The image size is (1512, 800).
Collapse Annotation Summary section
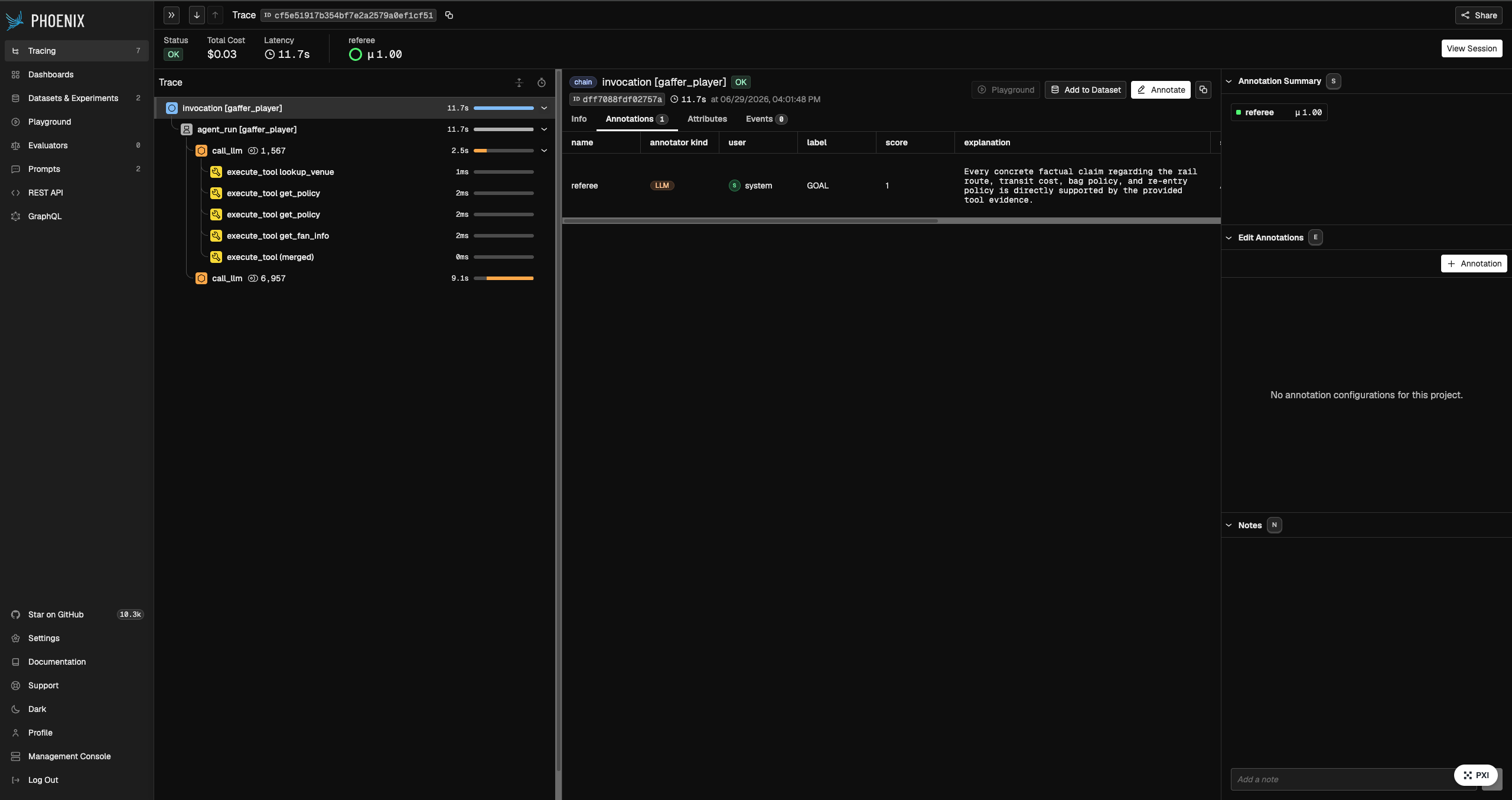tap(1229, 82)
